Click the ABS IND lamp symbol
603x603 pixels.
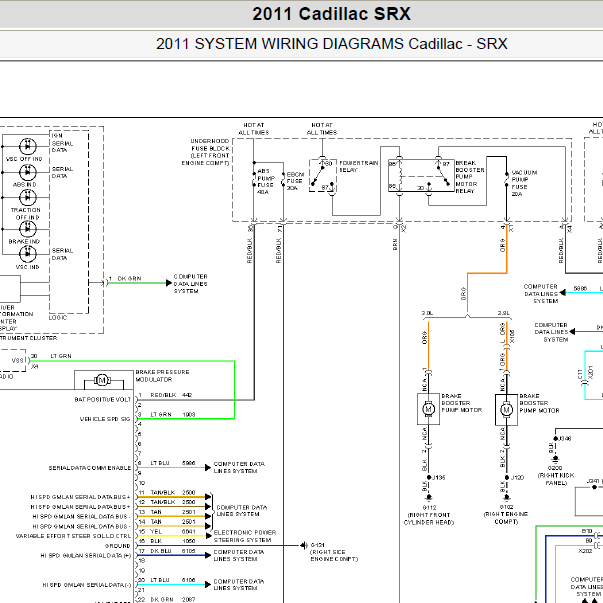point(28,172)
